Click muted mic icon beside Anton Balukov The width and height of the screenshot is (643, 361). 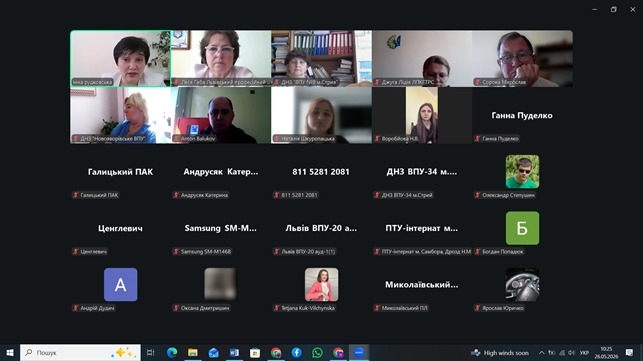tap(176, 139)
